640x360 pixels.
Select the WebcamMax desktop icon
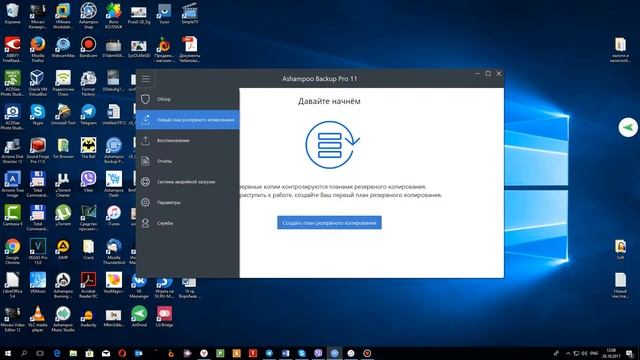pyautogui.click(x=63, y=48)
